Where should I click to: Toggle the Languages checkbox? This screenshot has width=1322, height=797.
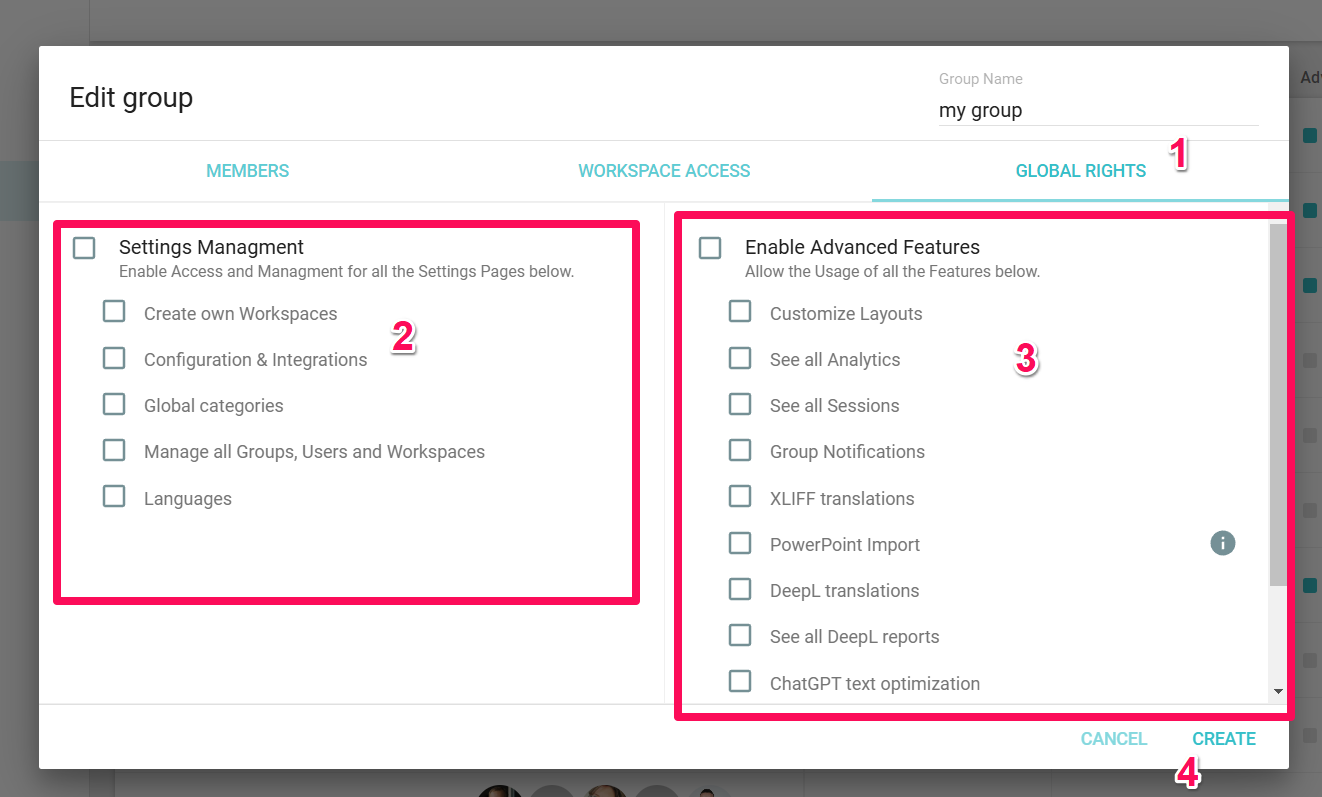[114, 496]
